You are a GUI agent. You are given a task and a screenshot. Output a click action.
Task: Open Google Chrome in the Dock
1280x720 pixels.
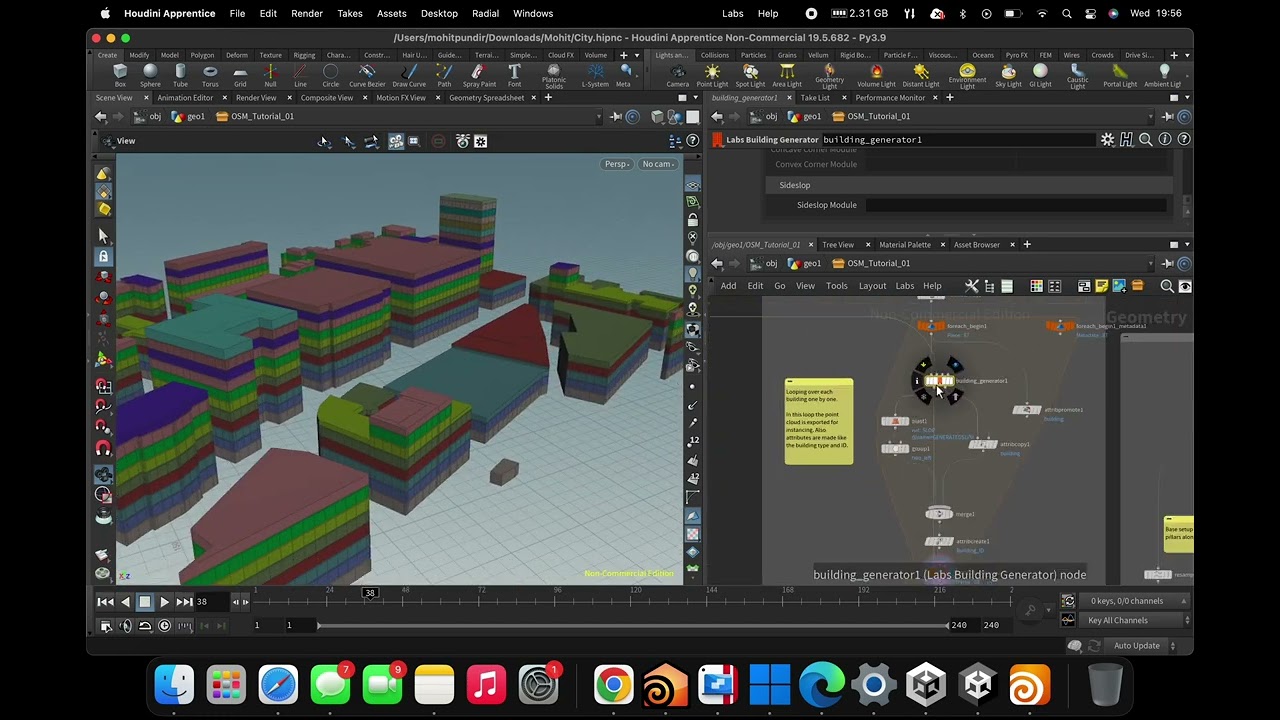coord(613,686)
